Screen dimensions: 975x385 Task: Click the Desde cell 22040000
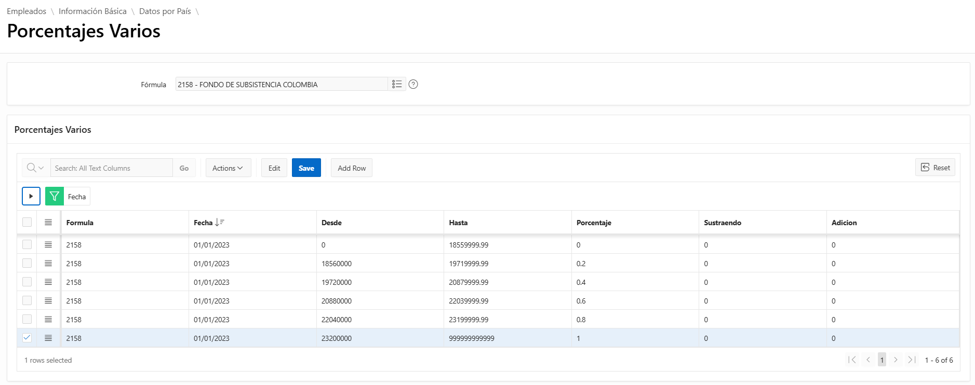coord(379,319)
